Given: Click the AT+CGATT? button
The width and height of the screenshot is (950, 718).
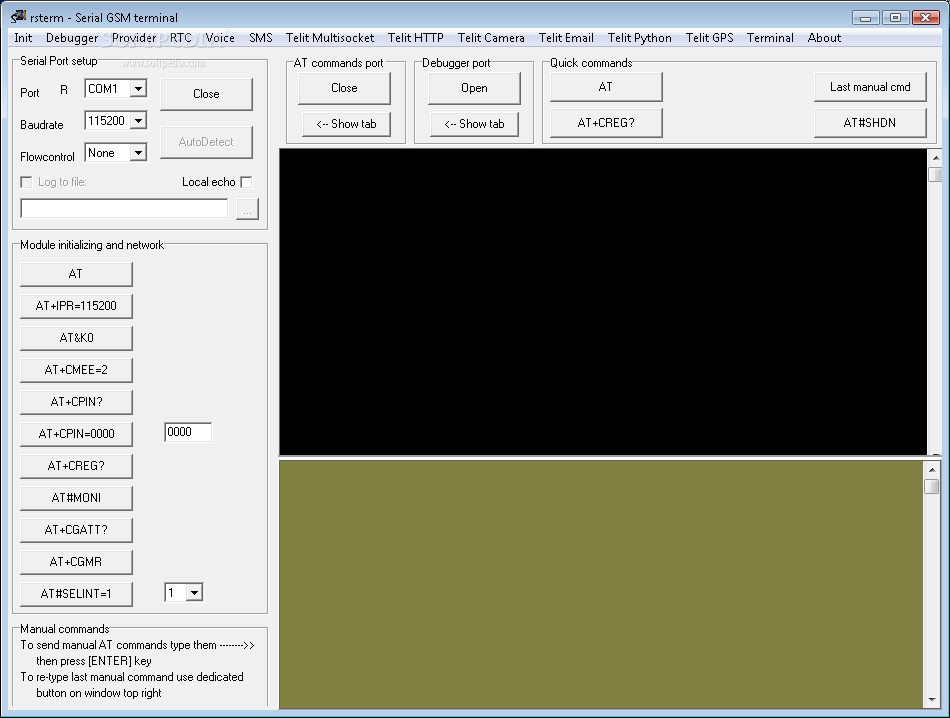Looking at the screenshot, I should (76, 530).
